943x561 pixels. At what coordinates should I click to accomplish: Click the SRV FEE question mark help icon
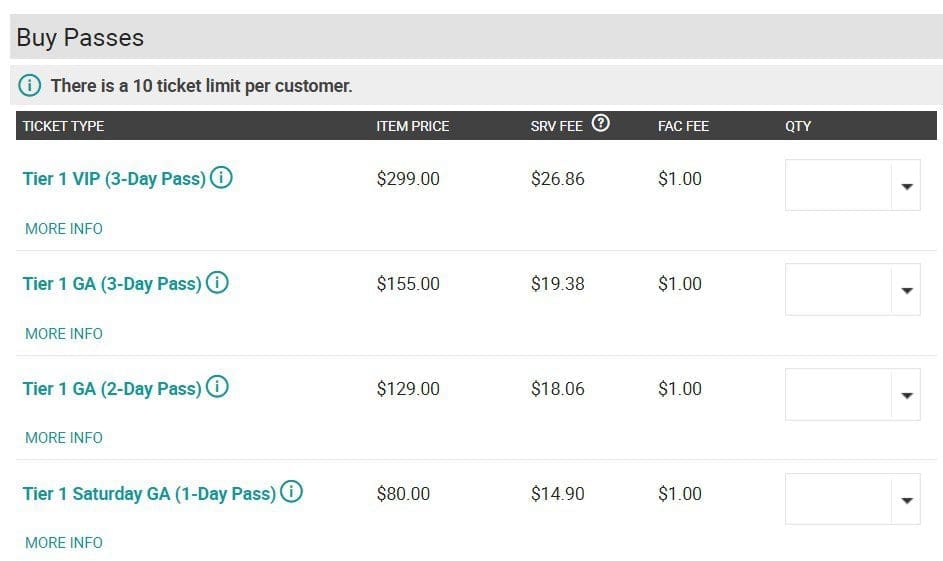coord(600,123)
